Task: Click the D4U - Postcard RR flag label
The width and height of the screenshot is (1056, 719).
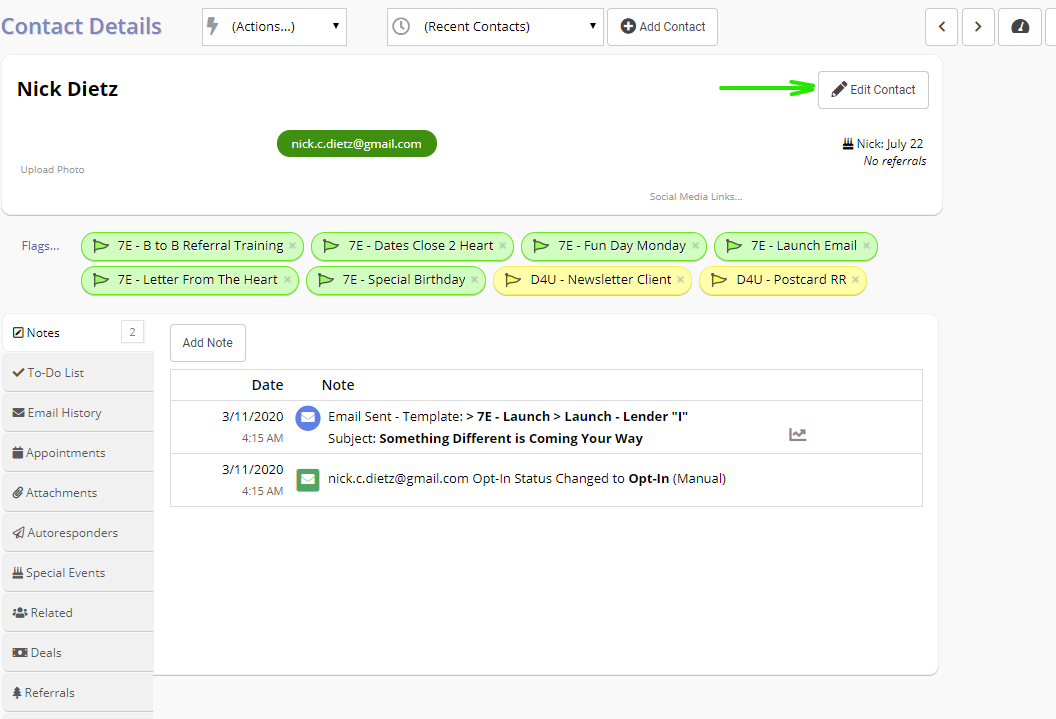Action: 791,279
